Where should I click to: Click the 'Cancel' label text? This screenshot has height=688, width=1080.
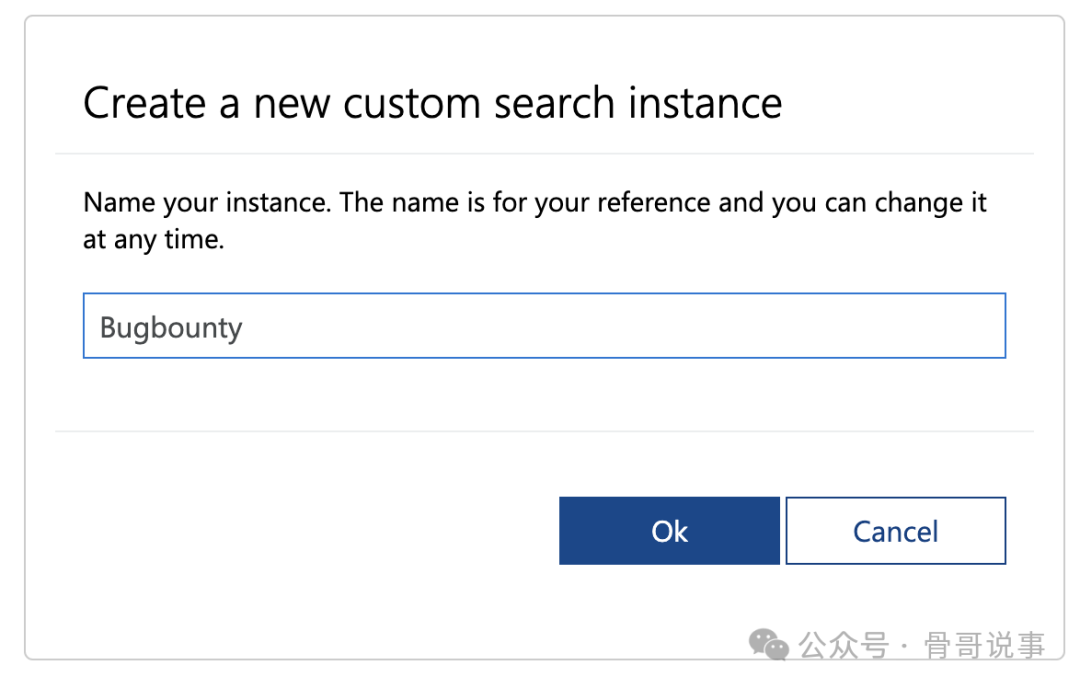pyautogui.click(x=895, y=531)
